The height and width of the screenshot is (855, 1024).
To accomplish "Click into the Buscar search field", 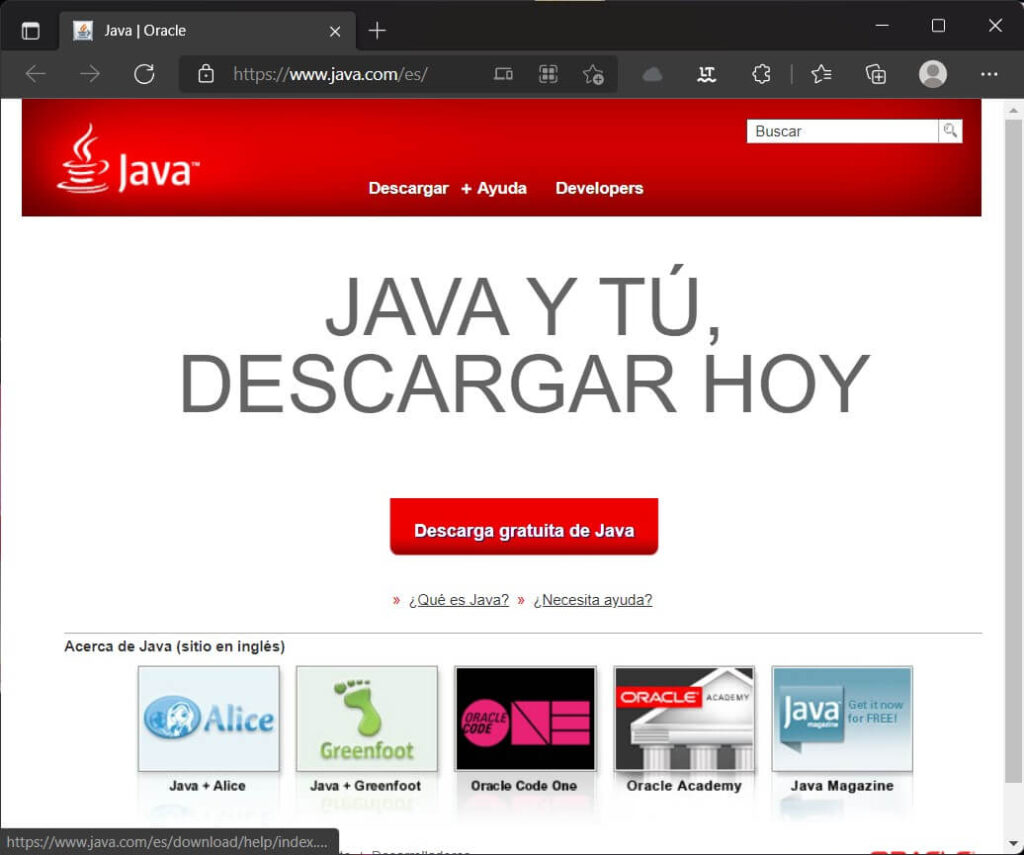I will click(x=842, y=131).
